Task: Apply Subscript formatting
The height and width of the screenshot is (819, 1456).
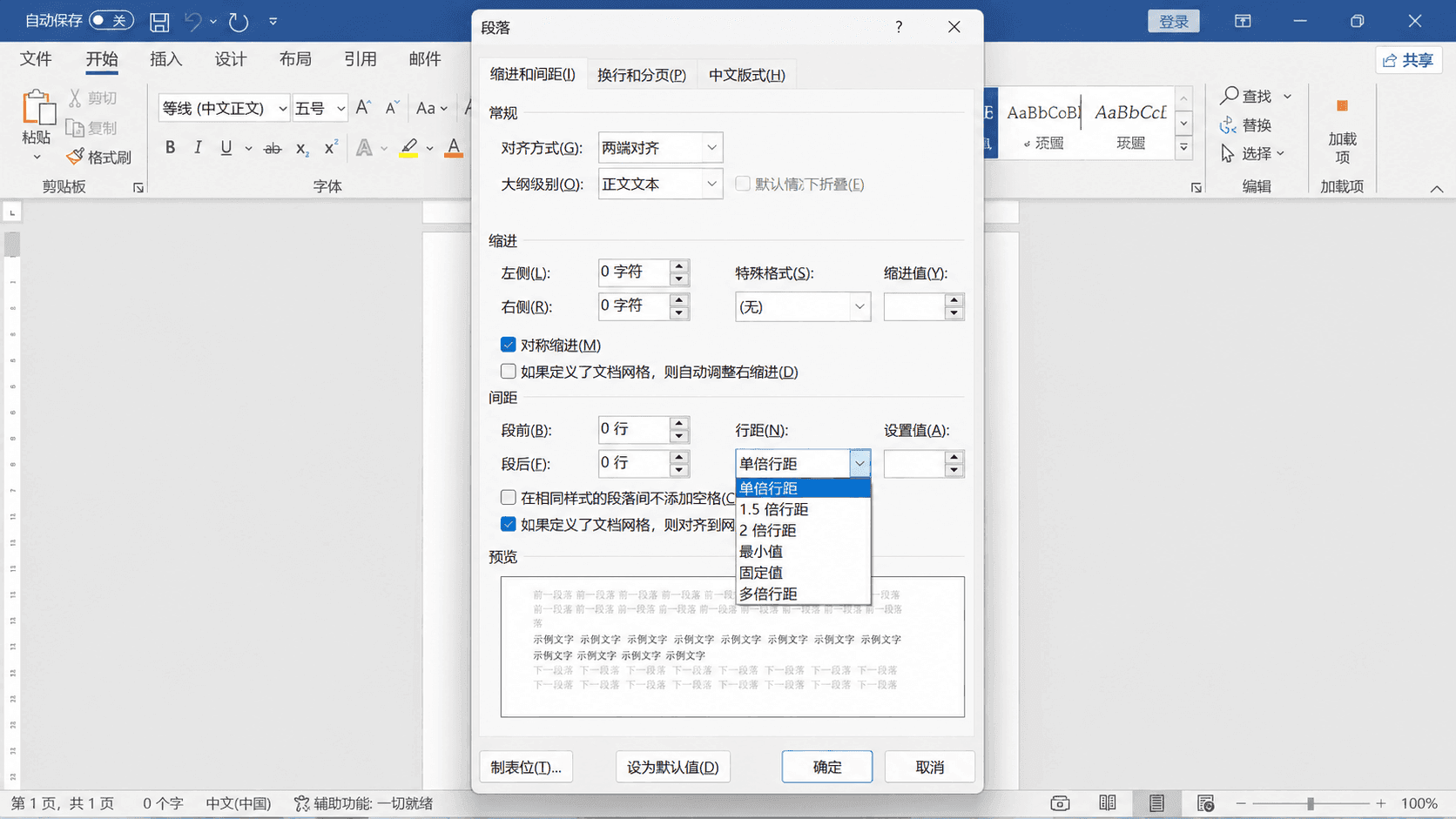Action: point(301,148)
